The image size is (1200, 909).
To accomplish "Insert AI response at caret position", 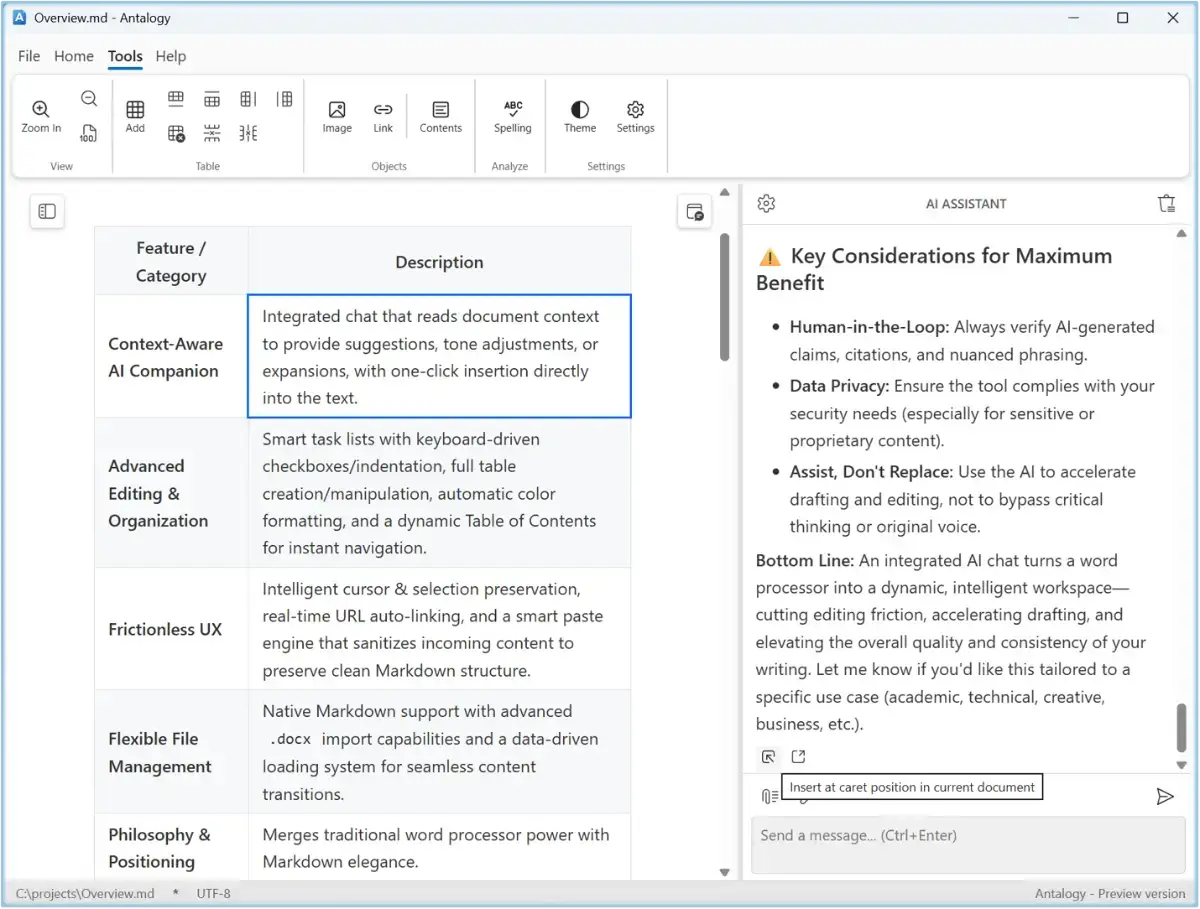I will (767, 757).
